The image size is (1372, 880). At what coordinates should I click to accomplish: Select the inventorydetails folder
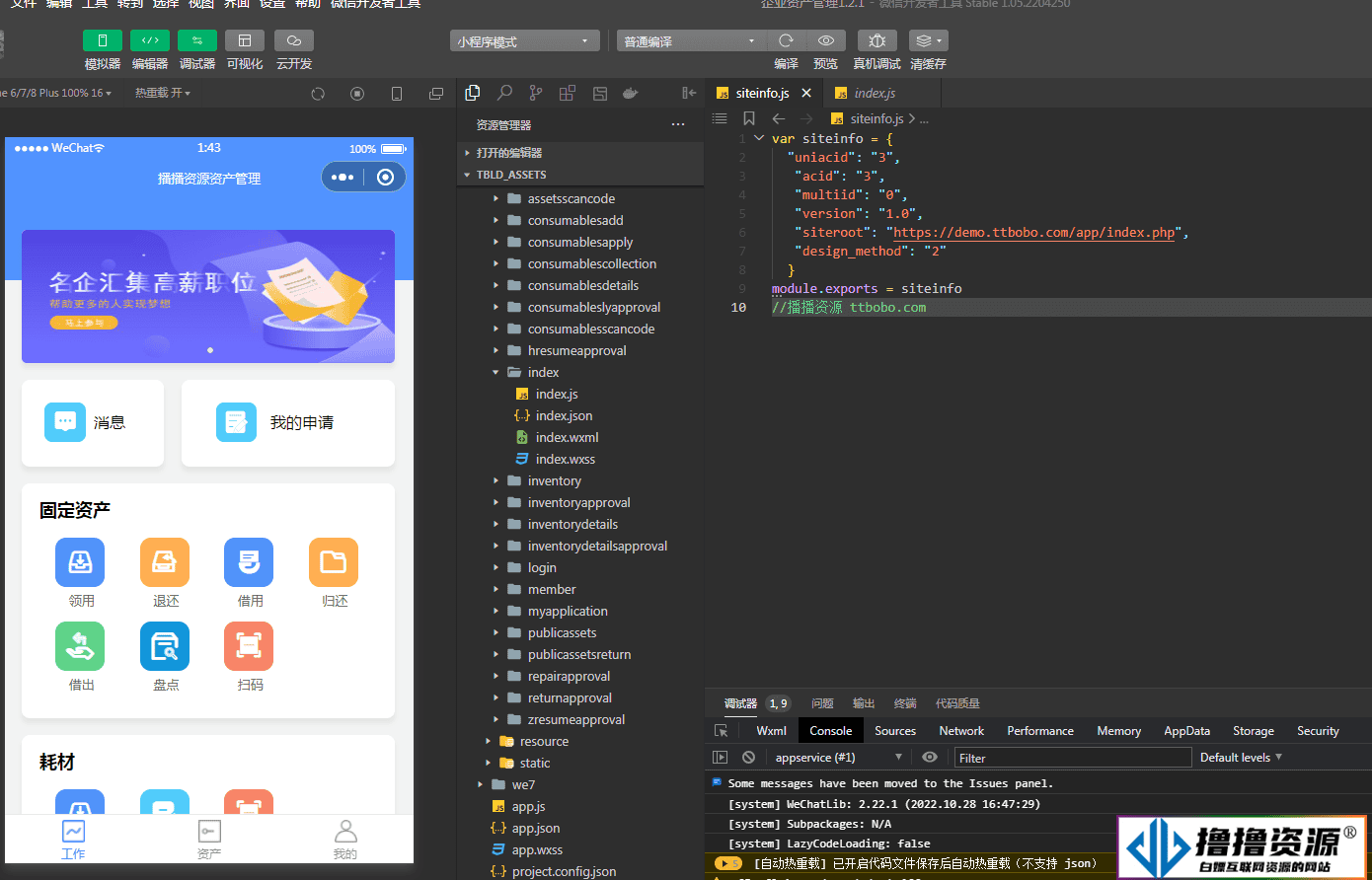pyautogui.click(x=581, y=525)
